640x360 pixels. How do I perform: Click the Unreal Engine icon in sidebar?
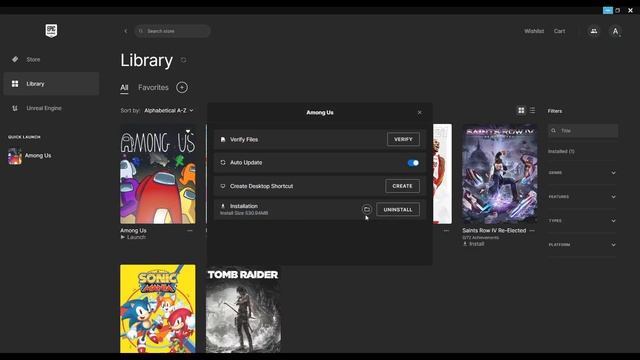click(15, 108)
